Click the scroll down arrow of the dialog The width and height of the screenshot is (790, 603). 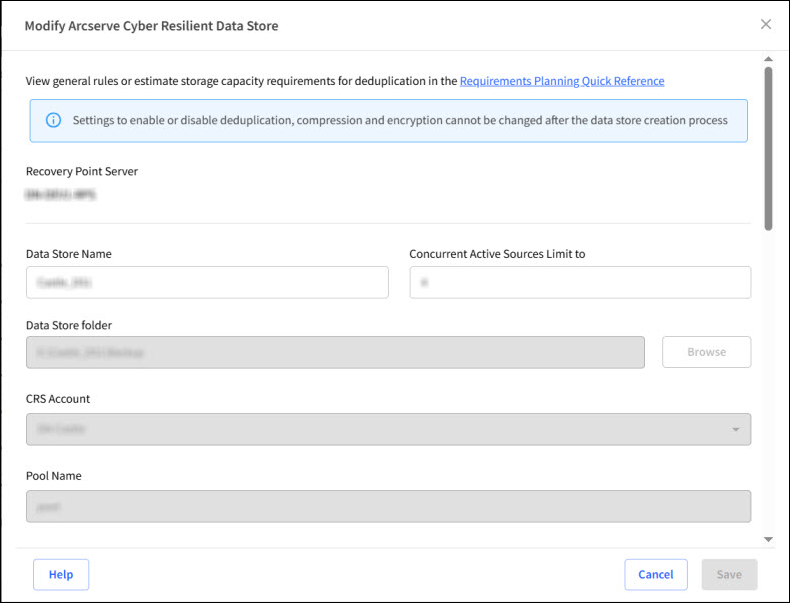pyautogui.click(x=768, y=540)
